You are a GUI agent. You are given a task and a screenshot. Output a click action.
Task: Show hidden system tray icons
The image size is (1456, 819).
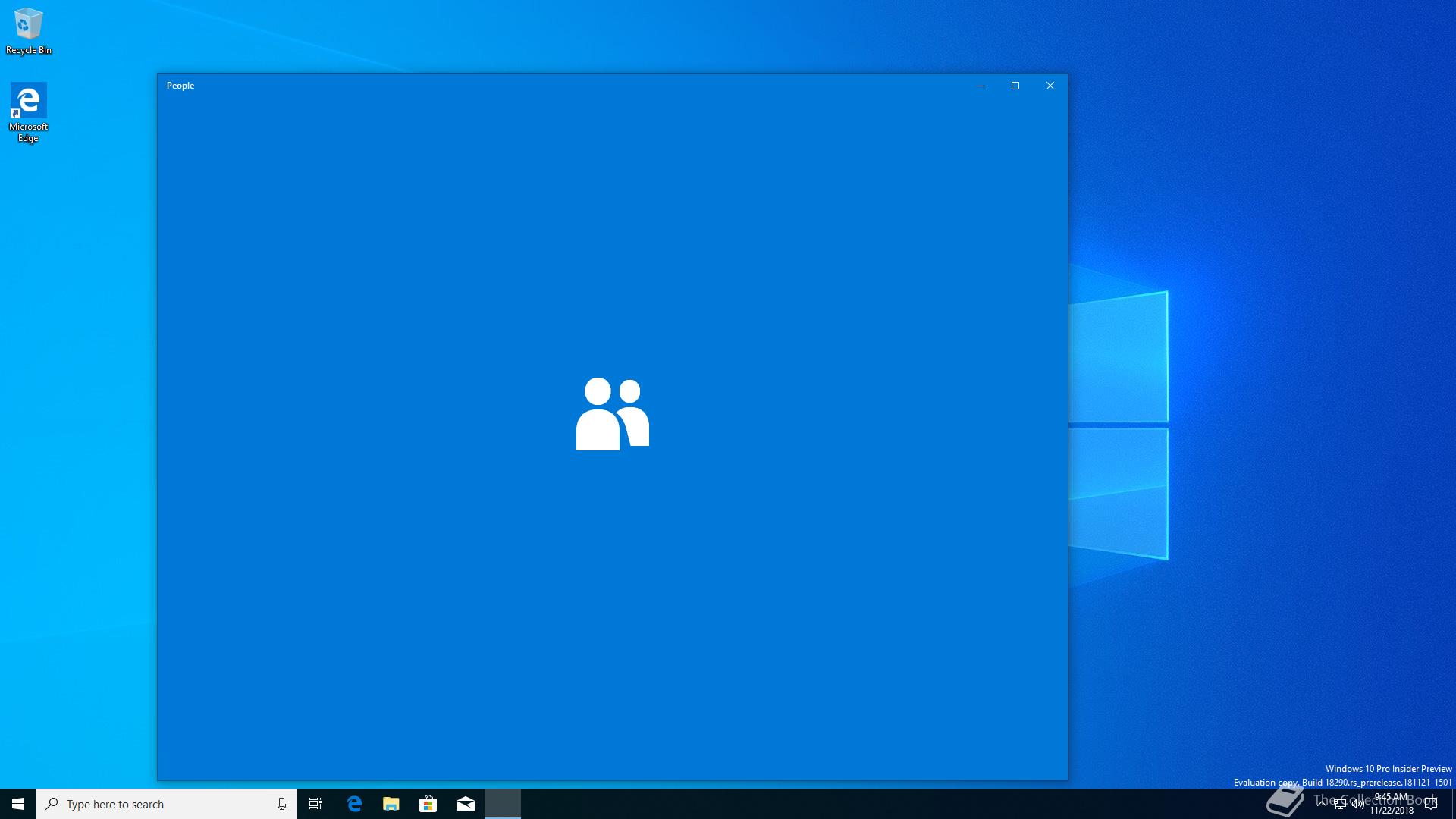click(1322, 804)
